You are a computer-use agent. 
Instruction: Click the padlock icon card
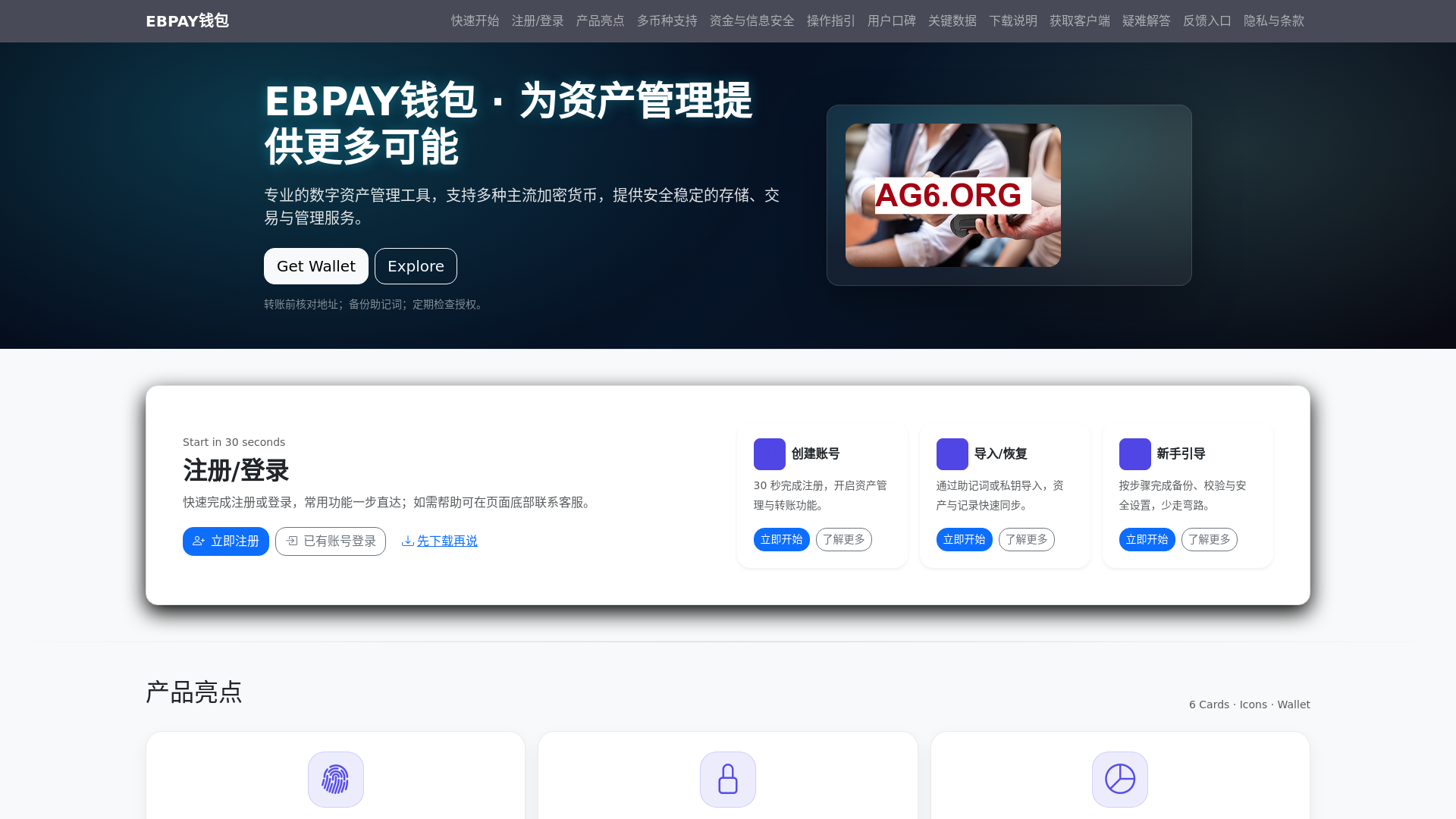[728, 780]
